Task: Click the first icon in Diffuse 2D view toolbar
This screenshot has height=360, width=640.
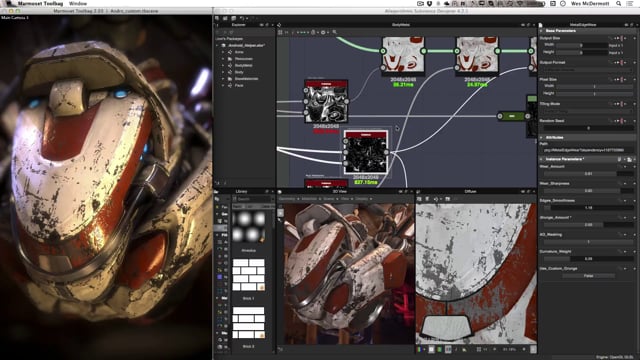Action: 420,199
